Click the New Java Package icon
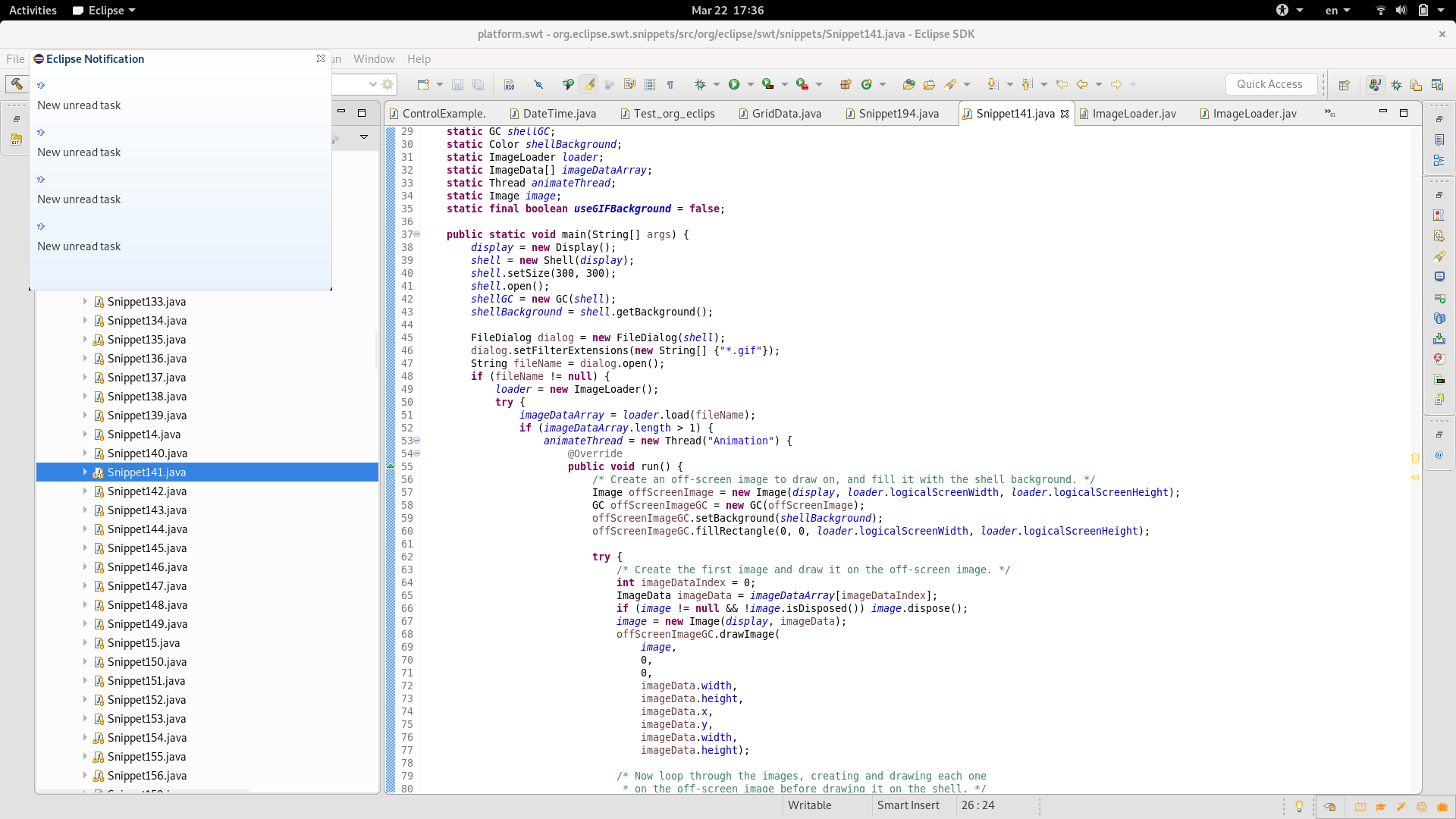Image resolution: width=1456 pixels, height=819 pixels. (x=846, y=84)
